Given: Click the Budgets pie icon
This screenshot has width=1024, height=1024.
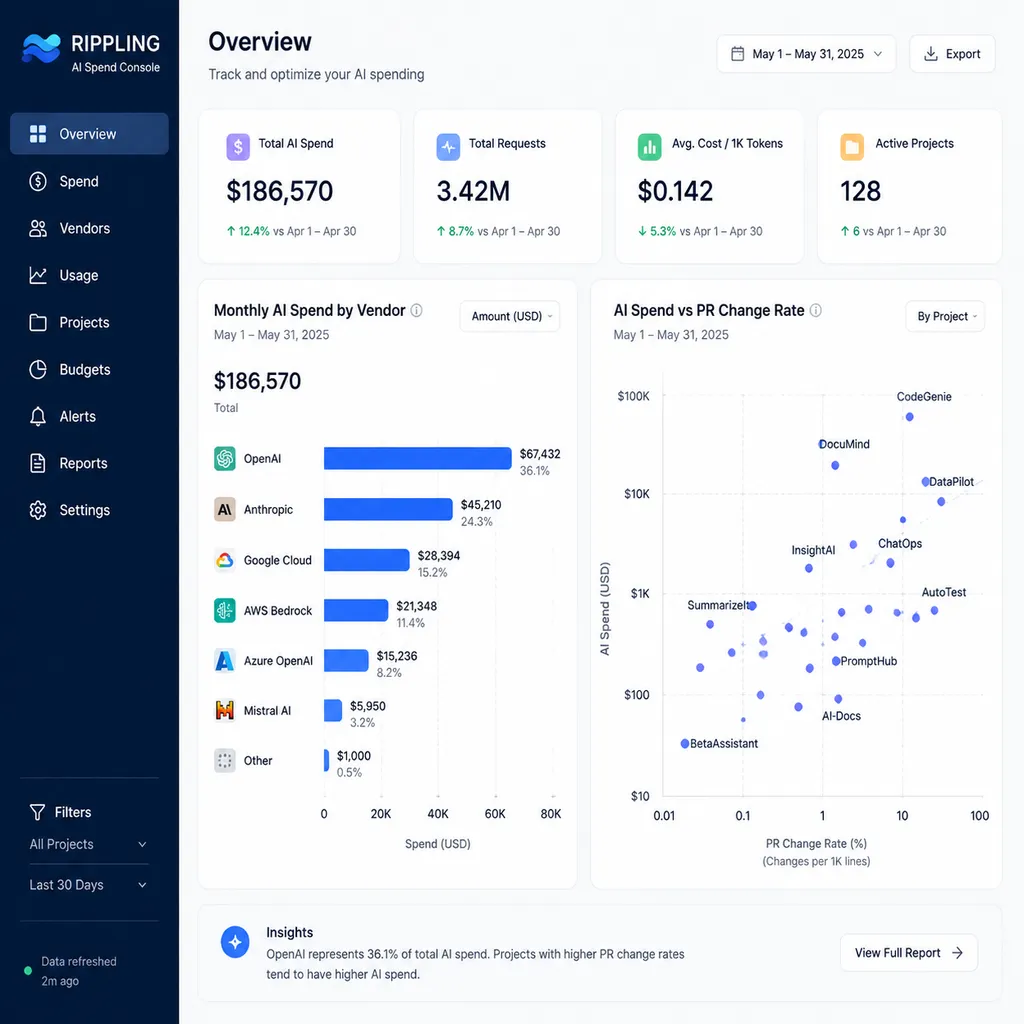Looking at the screenshot, I should [38, 369].
